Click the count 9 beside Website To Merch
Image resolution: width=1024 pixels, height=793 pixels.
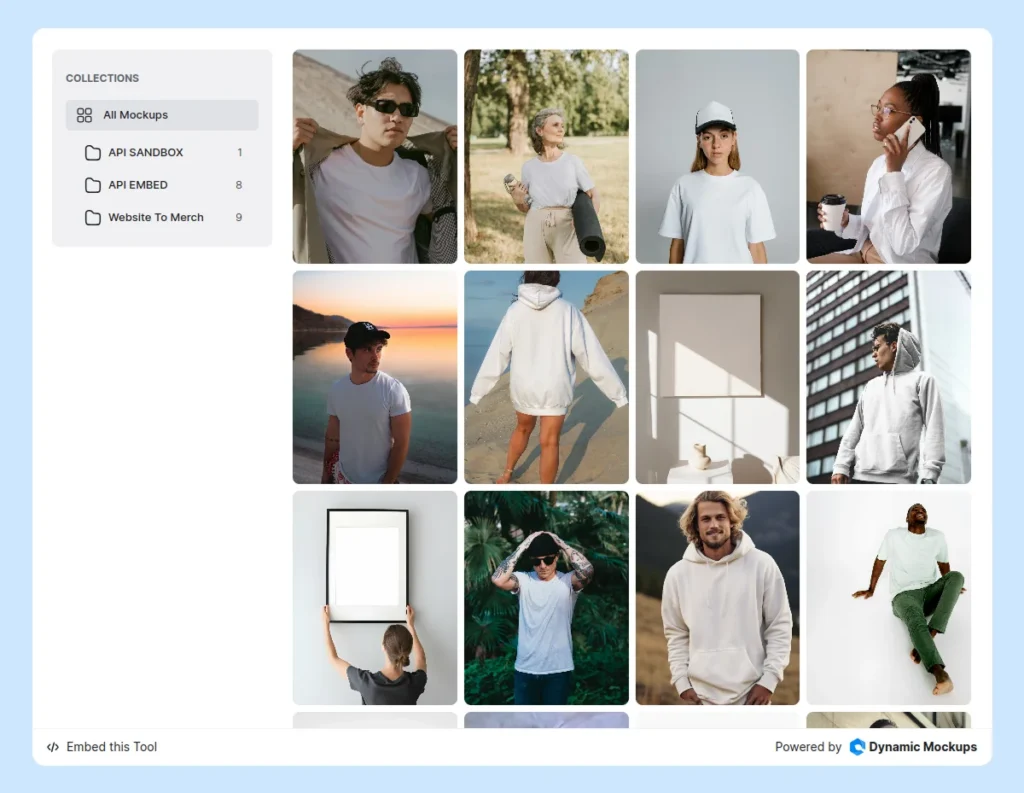239,218
